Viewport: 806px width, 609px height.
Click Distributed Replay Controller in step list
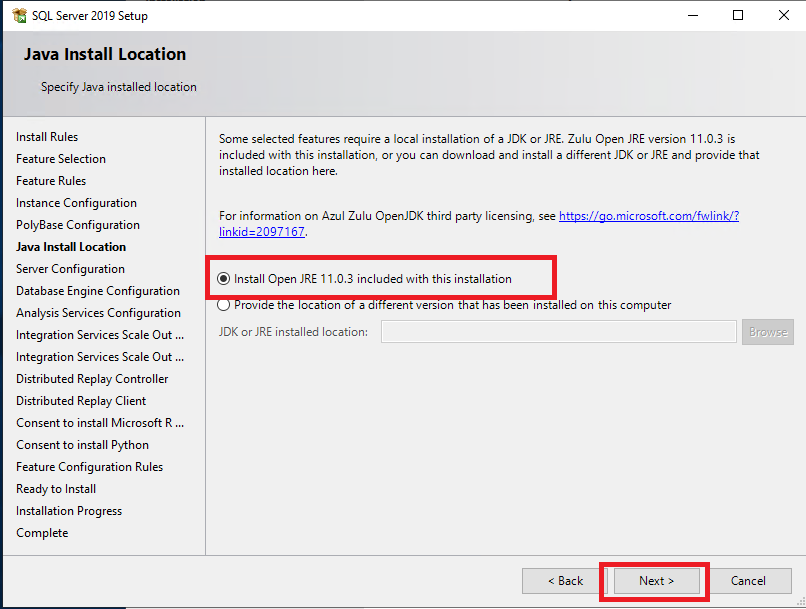92,379
